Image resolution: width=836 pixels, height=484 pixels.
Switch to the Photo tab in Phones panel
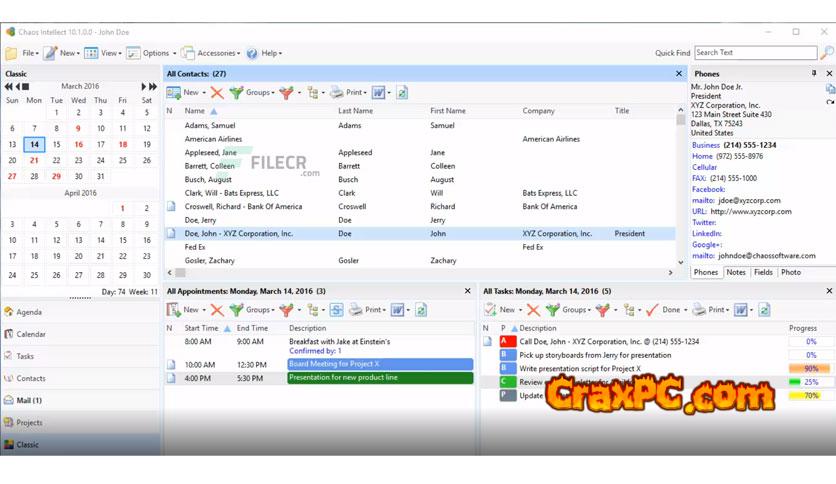791,272
